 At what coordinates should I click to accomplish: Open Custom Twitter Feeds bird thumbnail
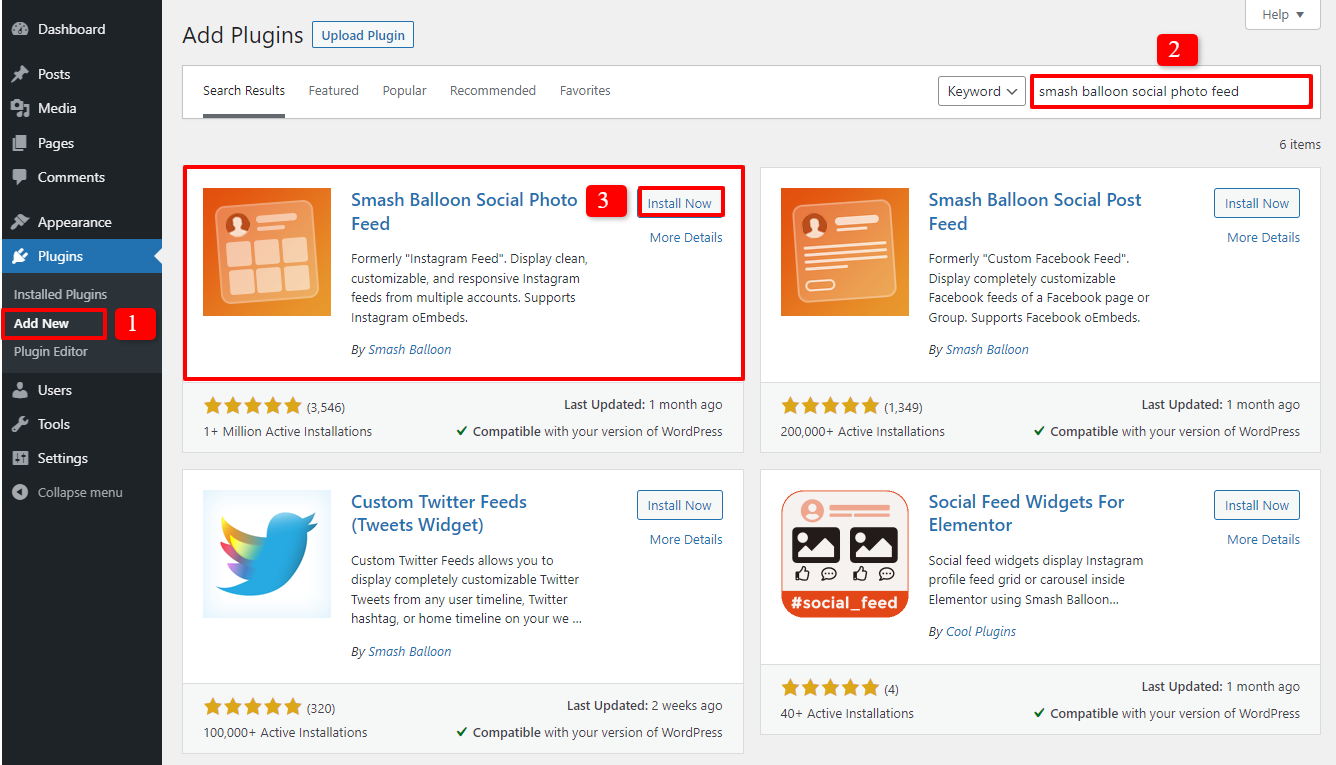(x=267, y=554)
